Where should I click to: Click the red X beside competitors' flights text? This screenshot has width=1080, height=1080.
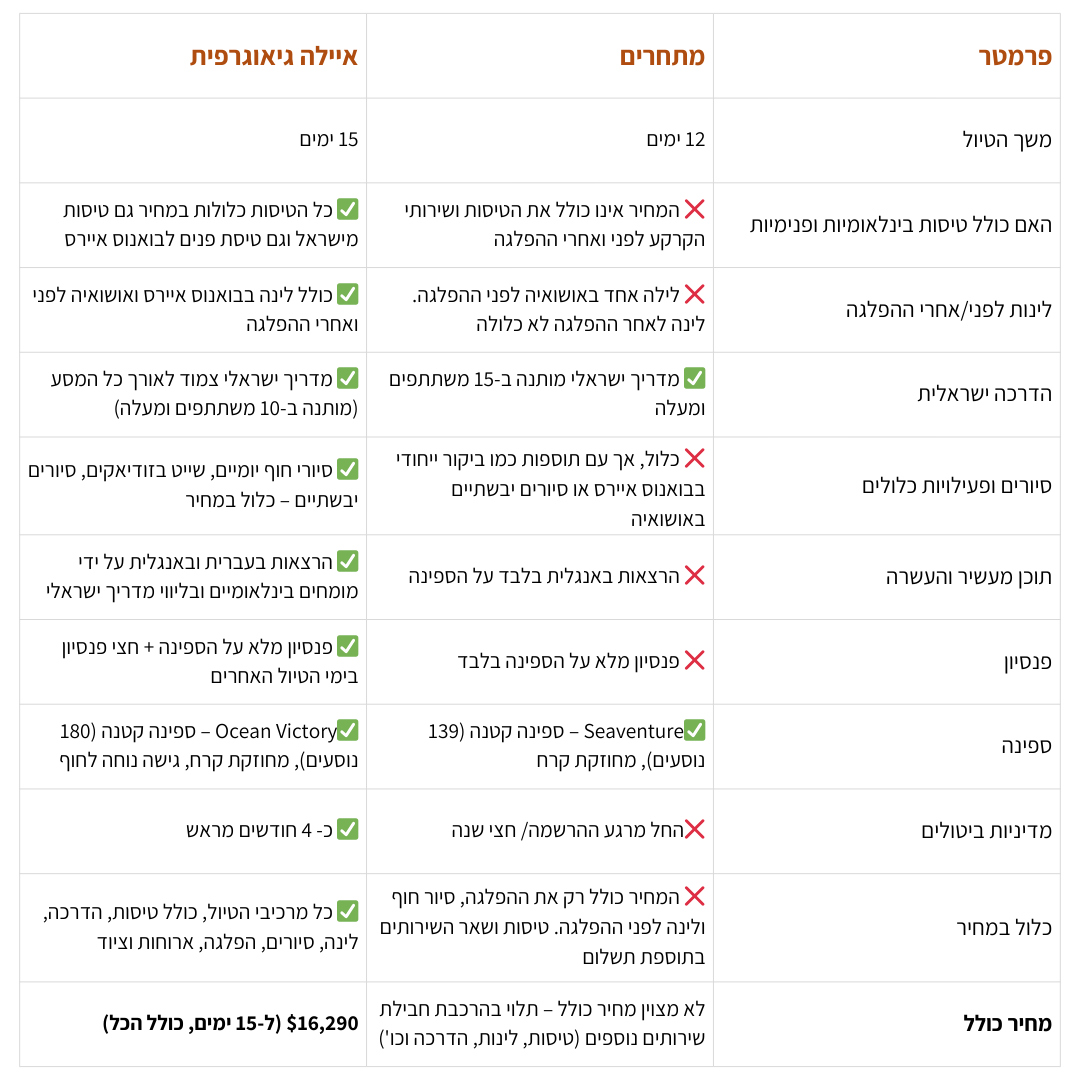click(x=695, y=209)
